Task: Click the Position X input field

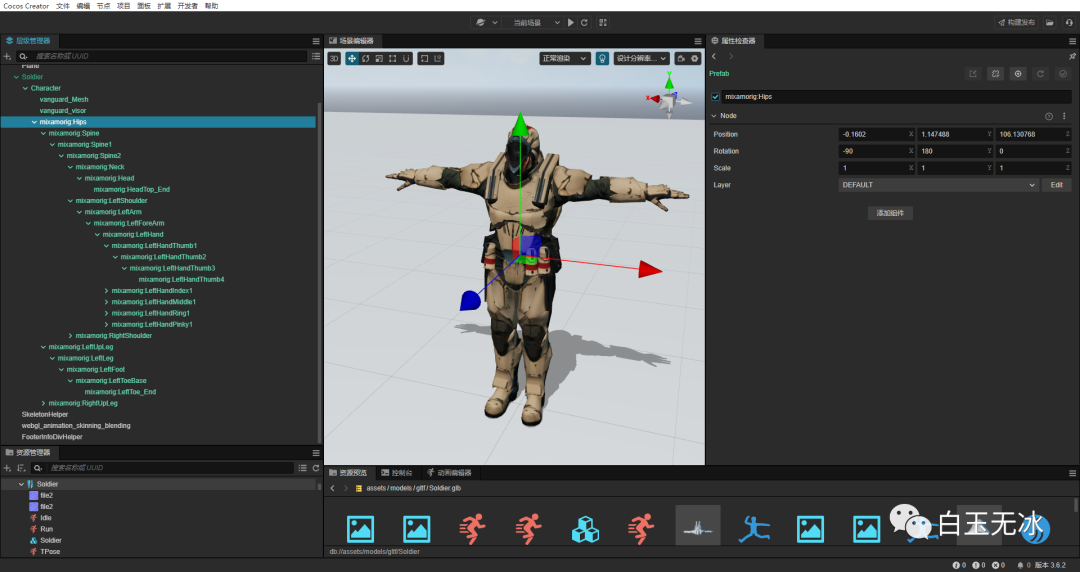Action: coord(873,134)
